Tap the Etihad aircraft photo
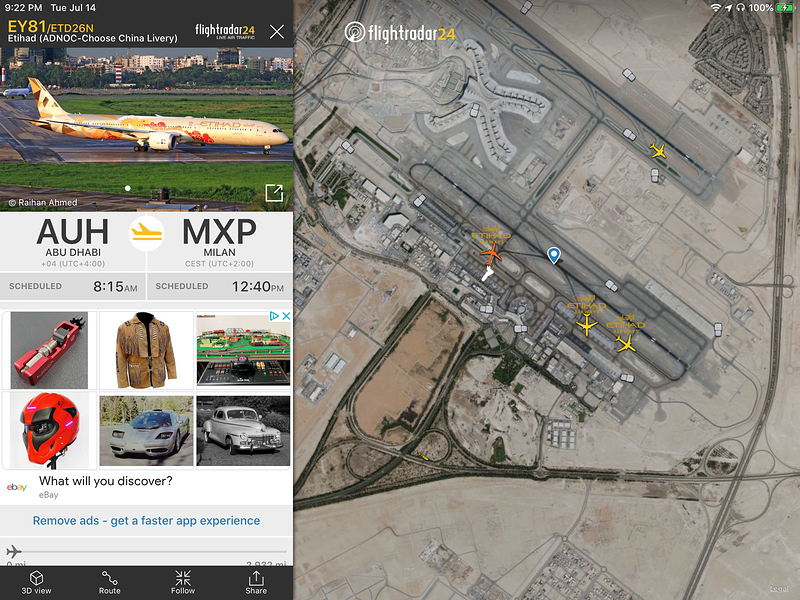Screen dimensions: 800x600 click(146, 130)
